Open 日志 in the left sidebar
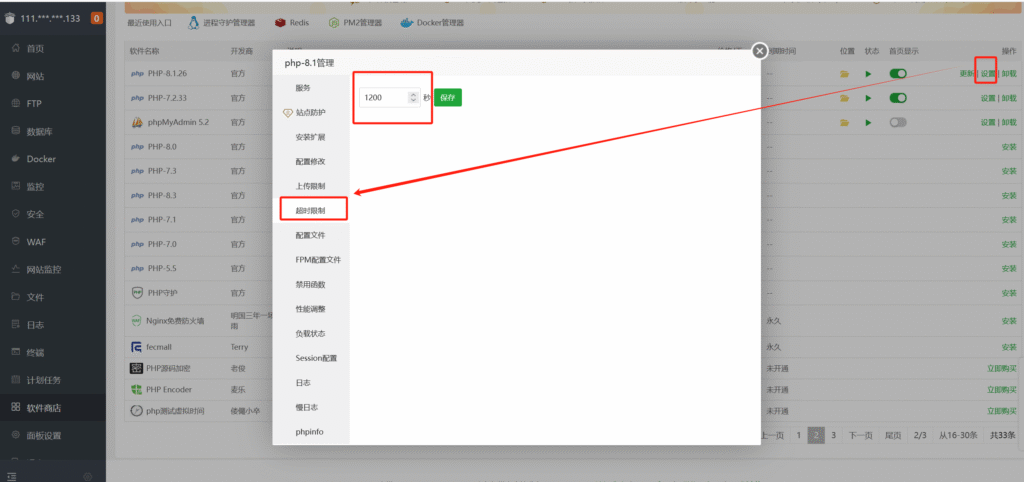The width and height of the screenshot is (1024, 482). click(x=35, y=325)
